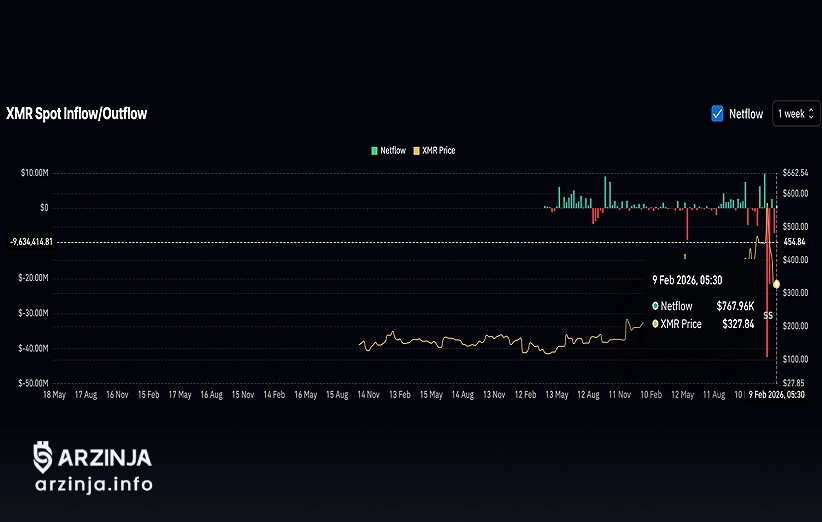
Task: Click the up-down chevron in interval selector
Action: pyautogui.click(x=811, y=114)
